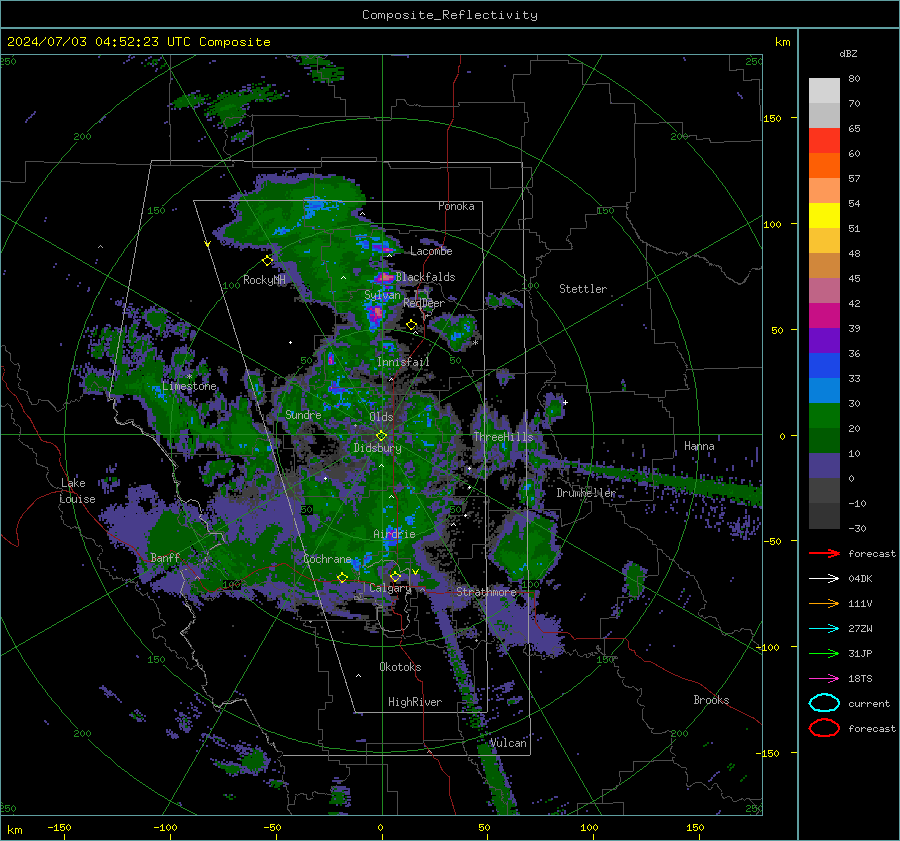Click the 100 tick label on right axis
This screenshot has height=841, width=900.
point(773,224)
